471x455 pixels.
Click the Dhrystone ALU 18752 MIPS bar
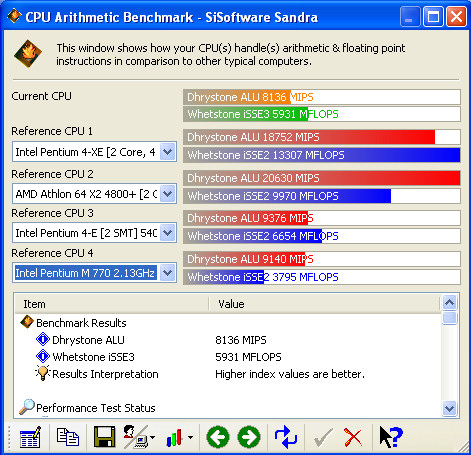[322, 137]
